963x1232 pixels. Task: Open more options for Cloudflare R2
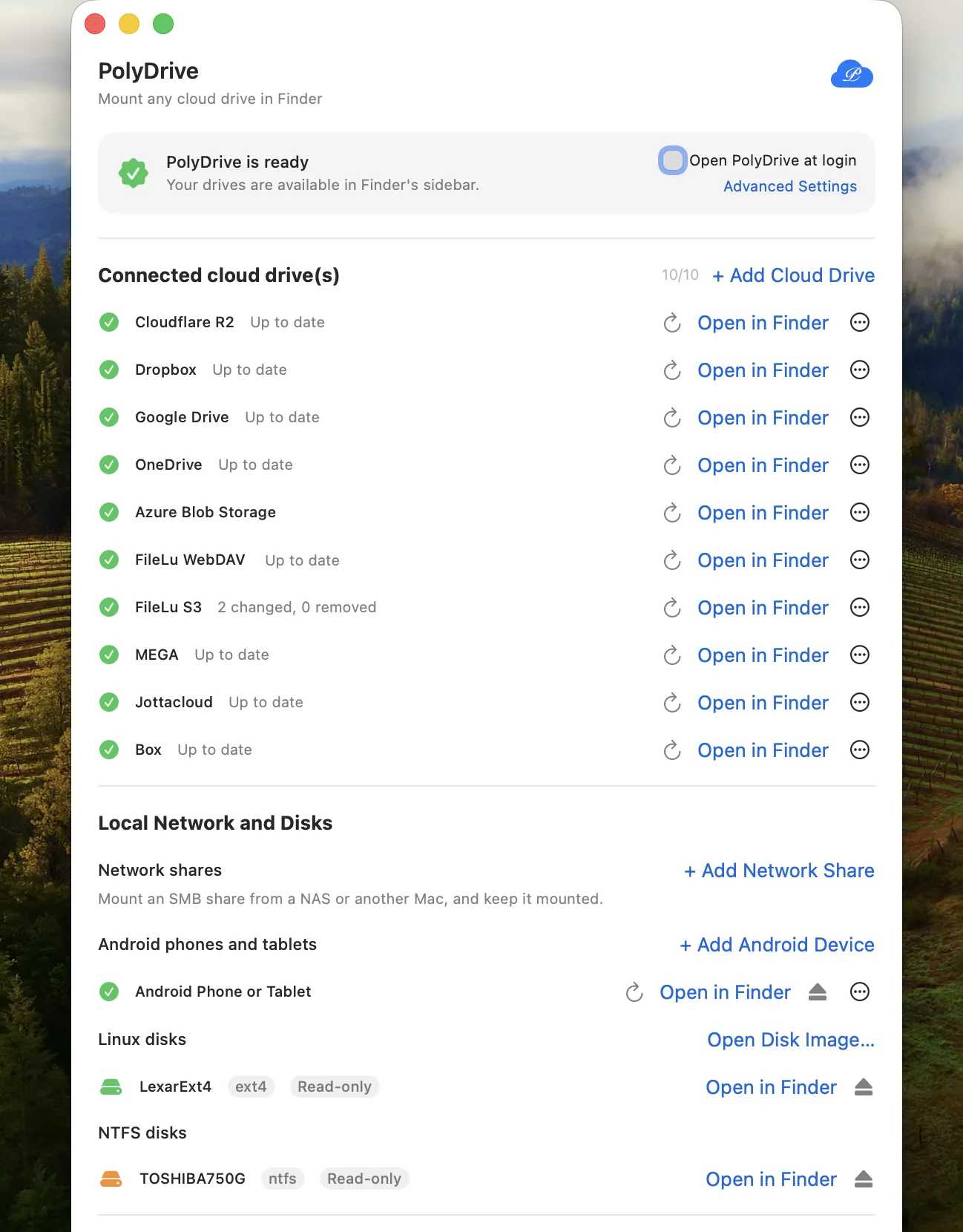pos(860,322)
